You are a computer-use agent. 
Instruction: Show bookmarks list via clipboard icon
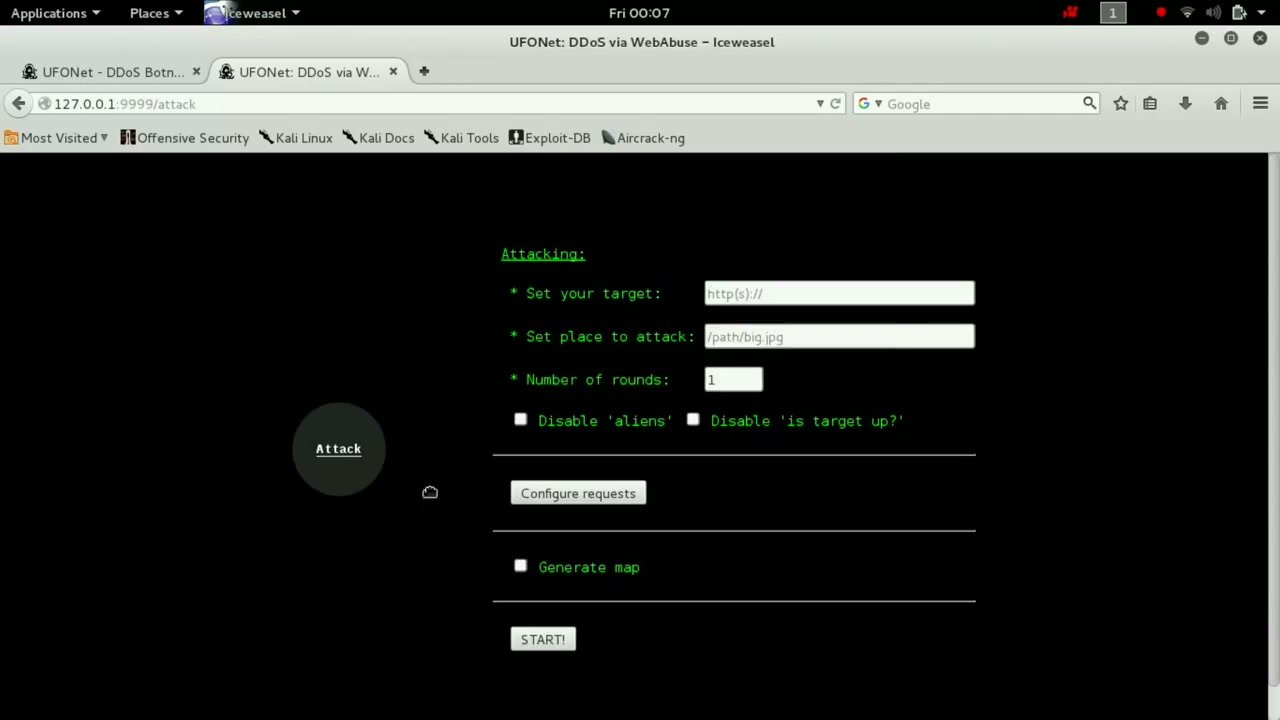1150,104
